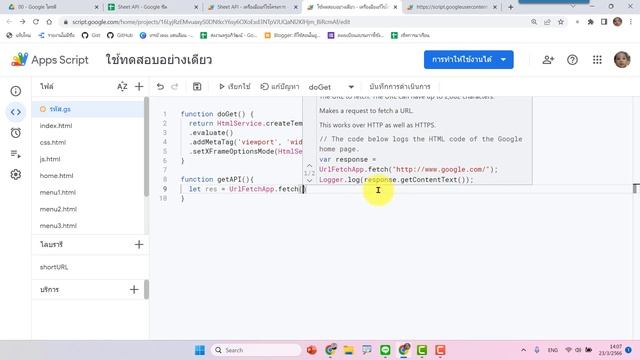Screen dimensions: 640x360
Task: Open the Windows Start button
Action: [x=200, y=350]
